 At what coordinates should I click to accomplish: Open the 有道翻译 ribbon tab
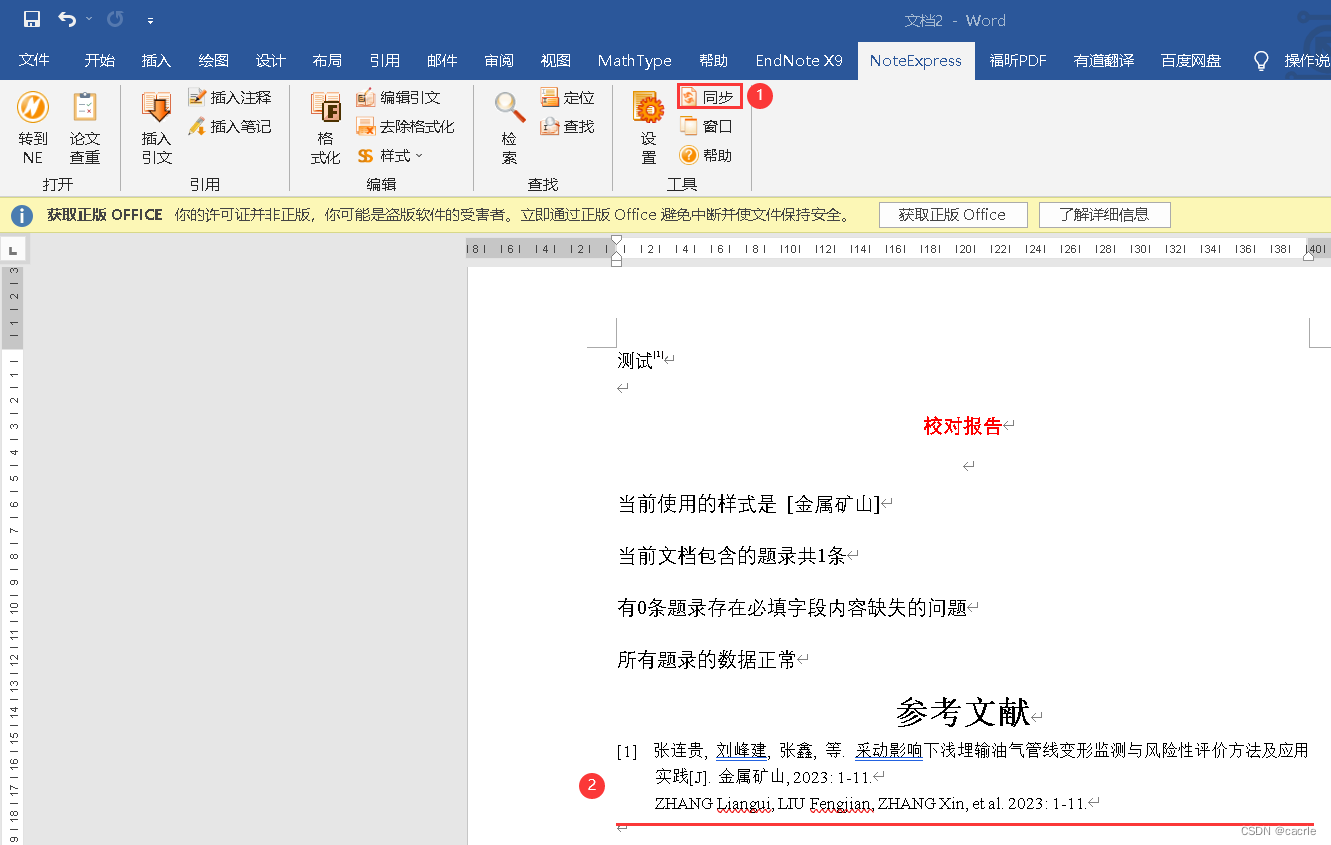click(x=1104, y=60)
